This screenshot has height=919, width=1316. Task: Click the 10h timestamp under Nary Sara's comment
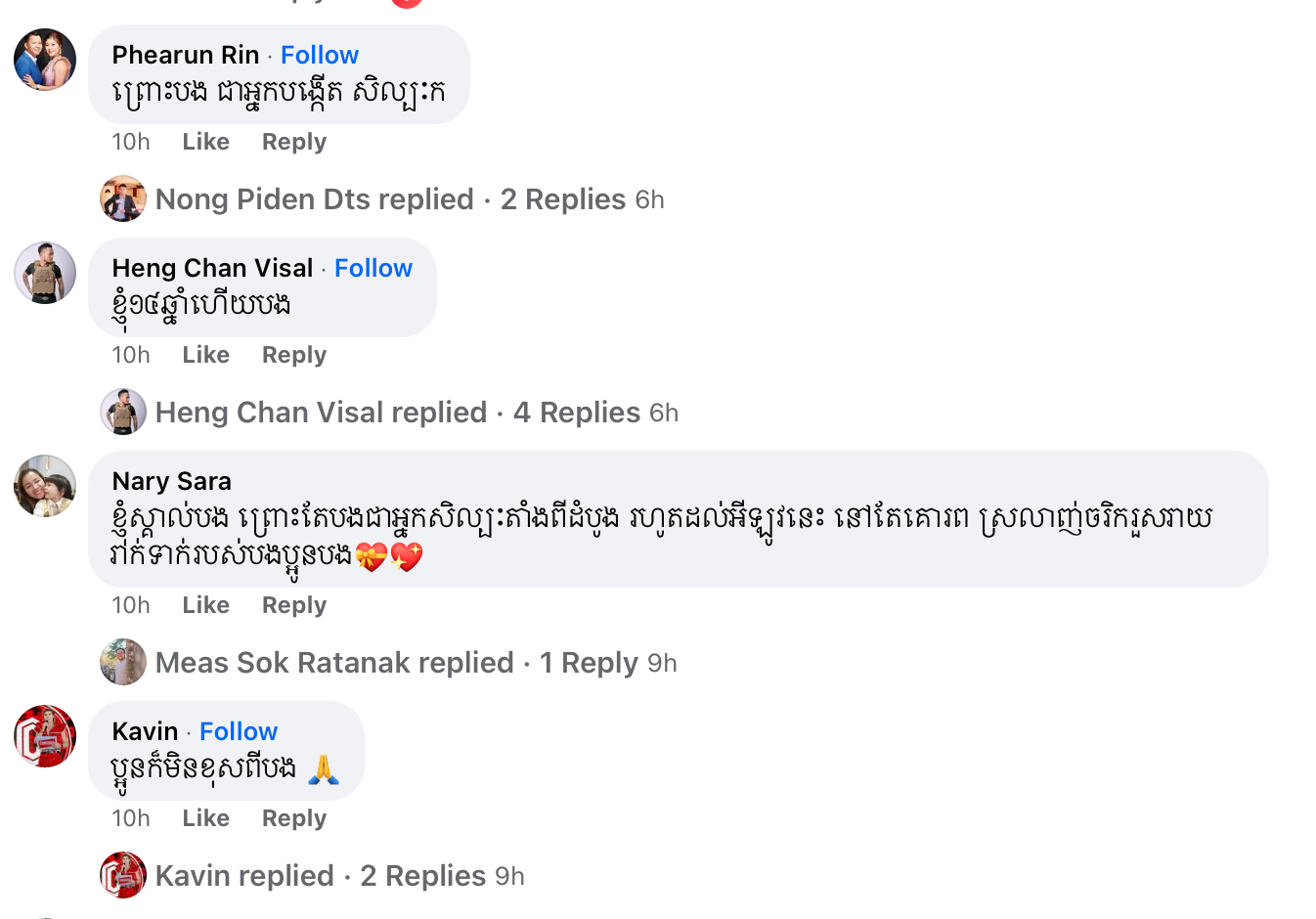click(x=131, y=605)
